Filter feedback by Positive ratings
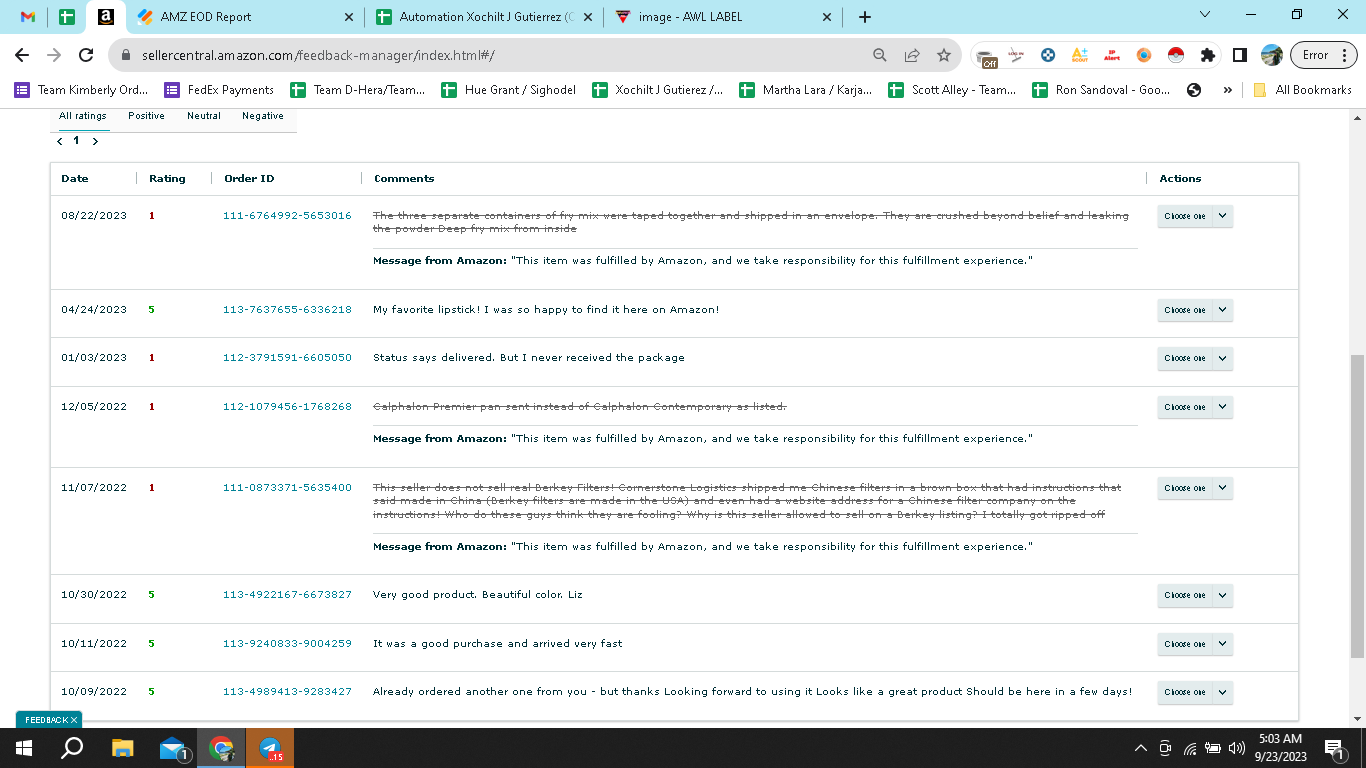 coord(146,116)
